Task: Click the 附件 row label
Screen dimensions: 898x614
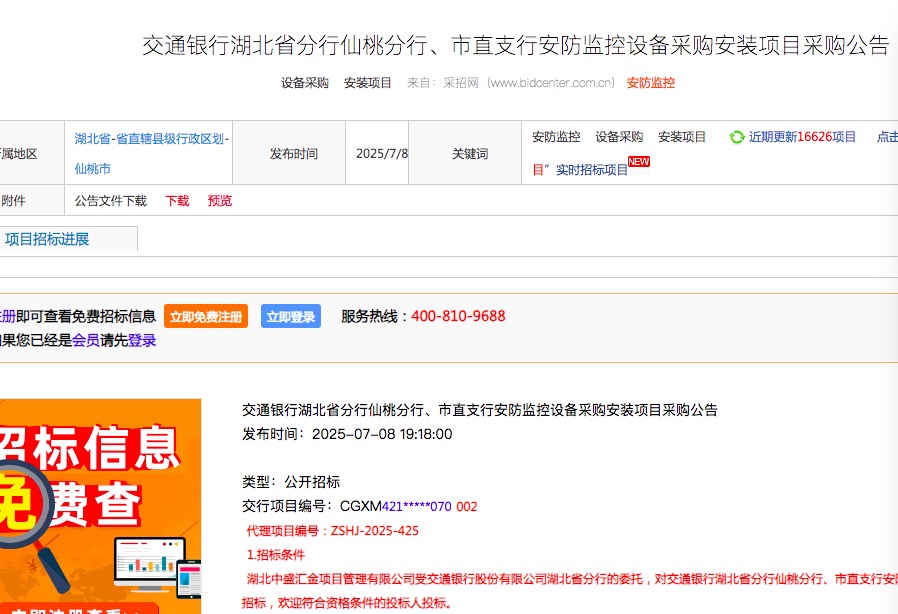Action: tap(14, 201)
